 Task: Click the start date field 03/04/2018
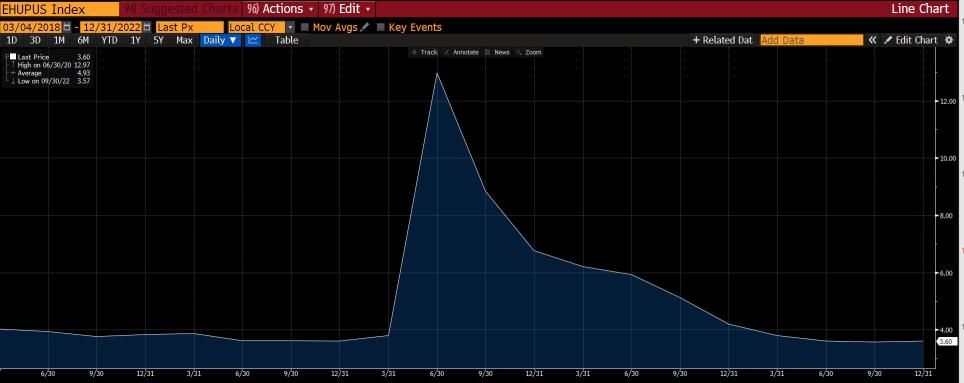tap(31, 27)
